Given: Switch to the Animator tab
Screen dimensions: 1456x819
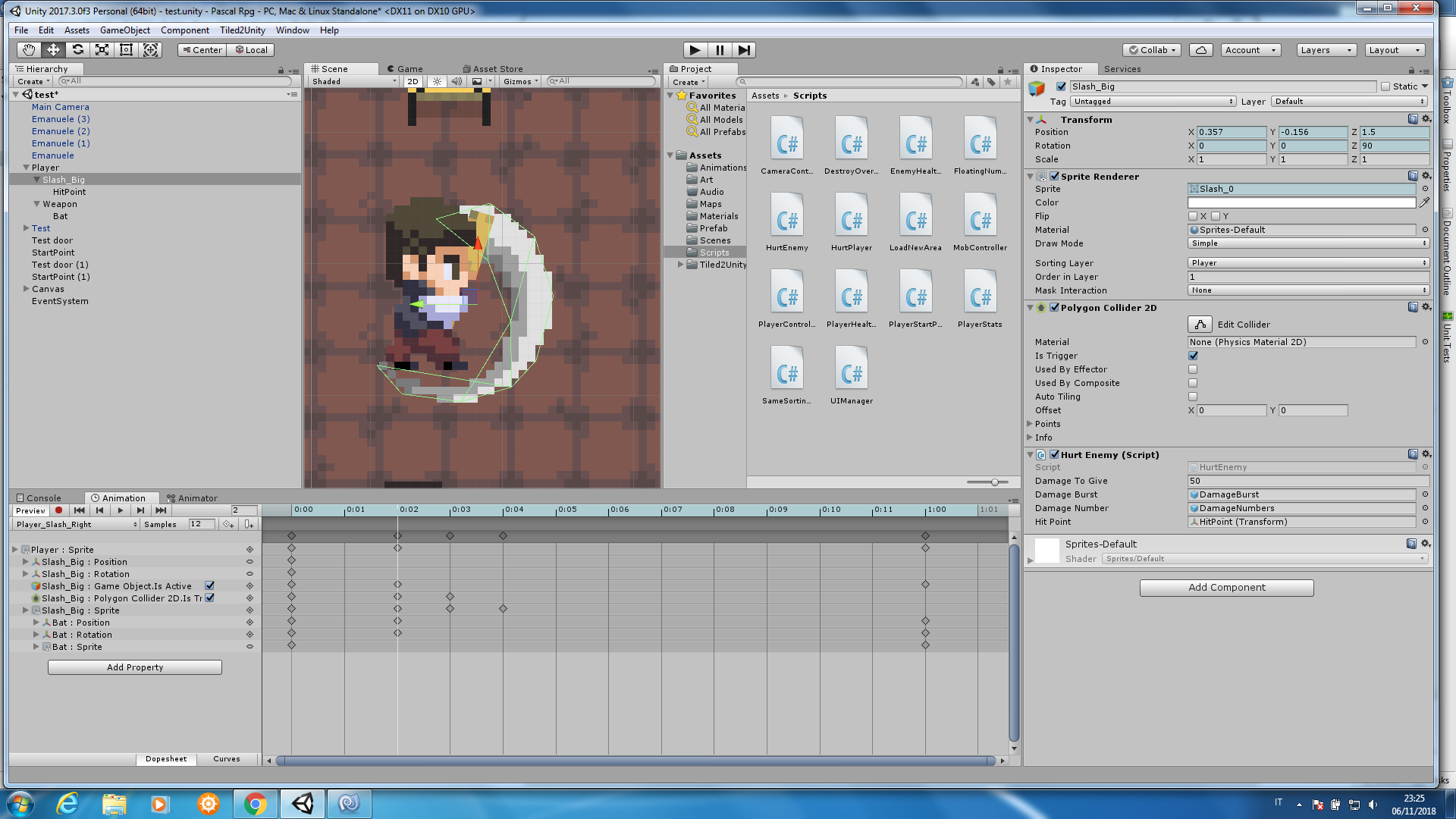Looking at the screenshot, I should click(x=193, y=498).
